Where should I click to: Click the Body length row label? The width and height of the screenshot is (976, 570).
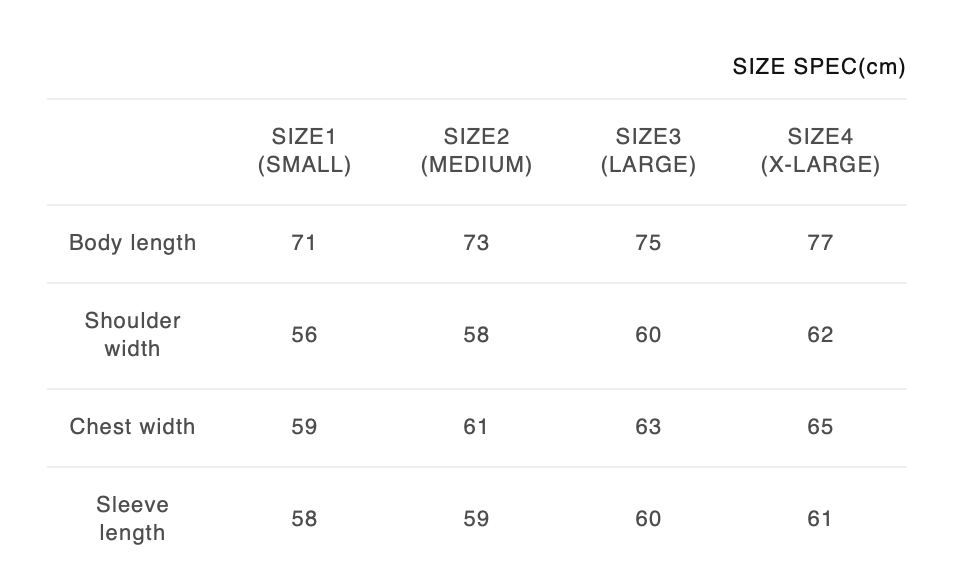[x=132, y=243]
